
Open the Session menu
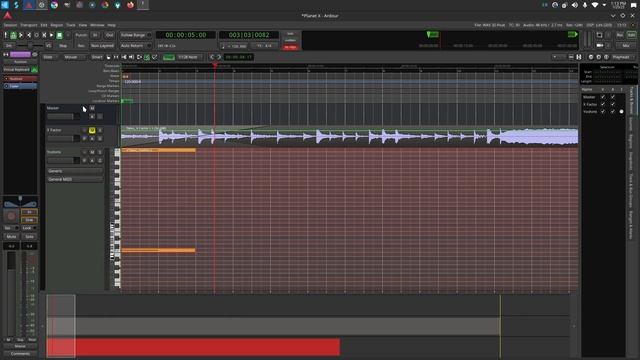point(10,25)
